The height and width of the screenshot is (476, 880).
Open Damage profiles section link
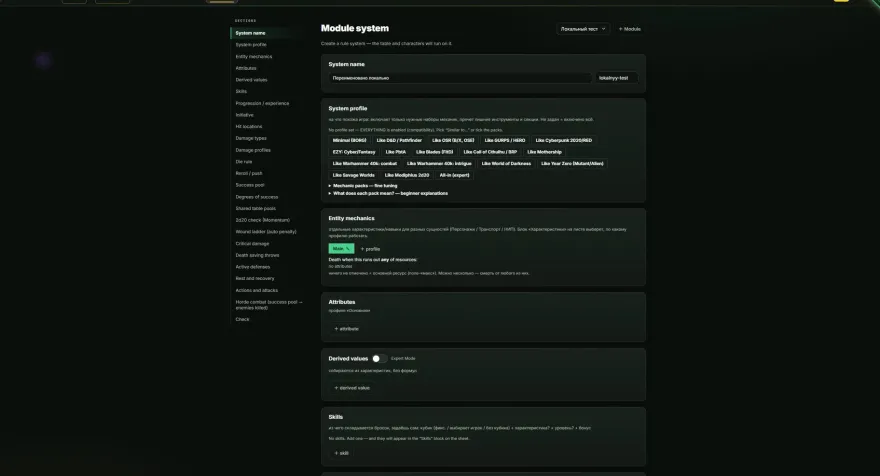(253, 150)
